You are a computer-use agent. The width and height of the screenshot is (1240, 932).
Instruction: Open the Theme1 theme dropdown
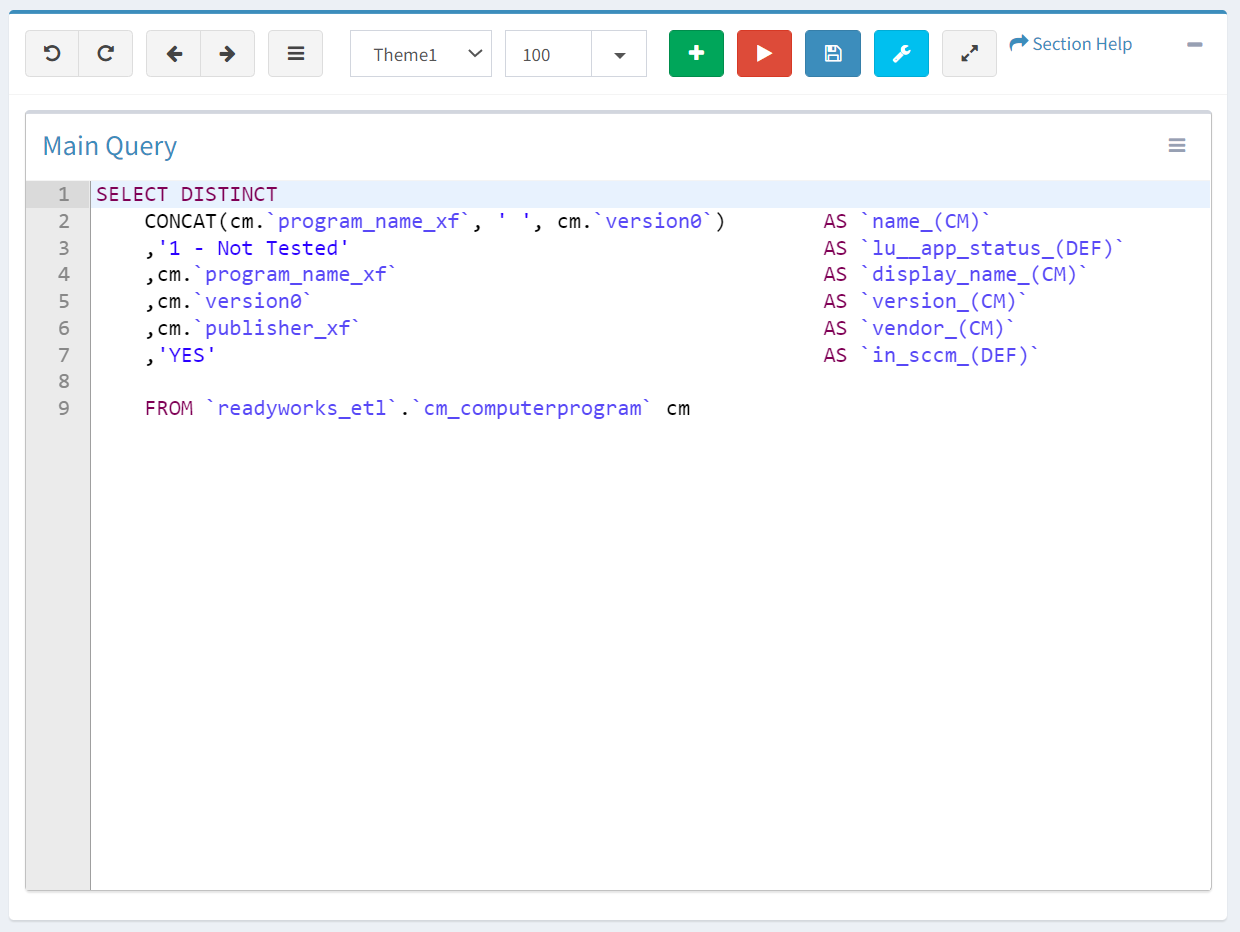click(421, 54)
